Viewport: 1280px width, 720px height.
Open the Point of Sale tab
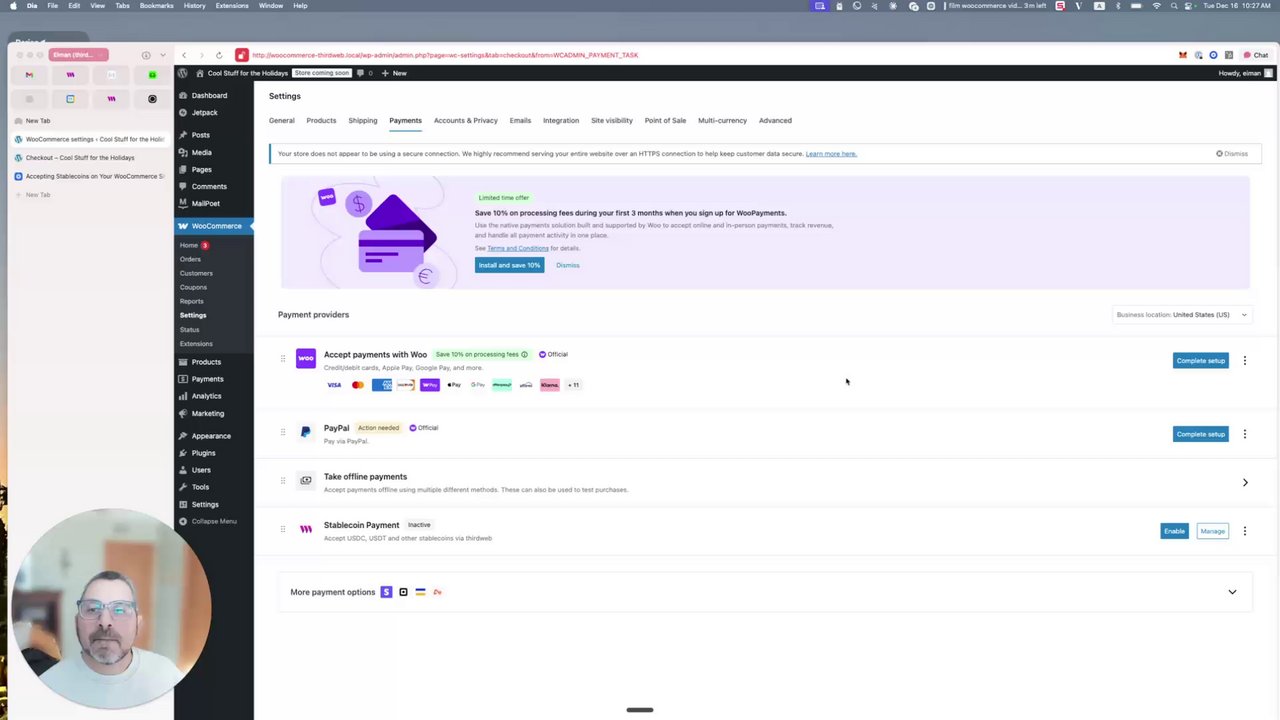[665, 120]
